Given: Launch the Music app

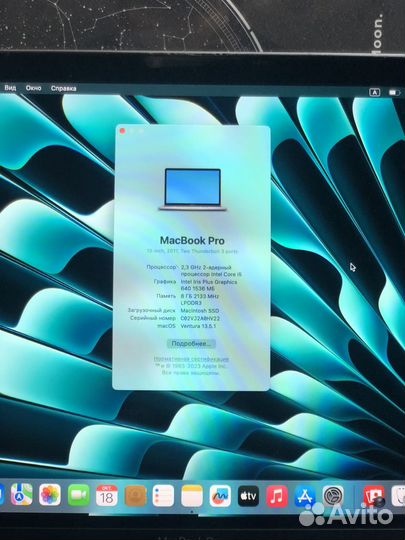Looking at the screenshot, I should point(277,496).
